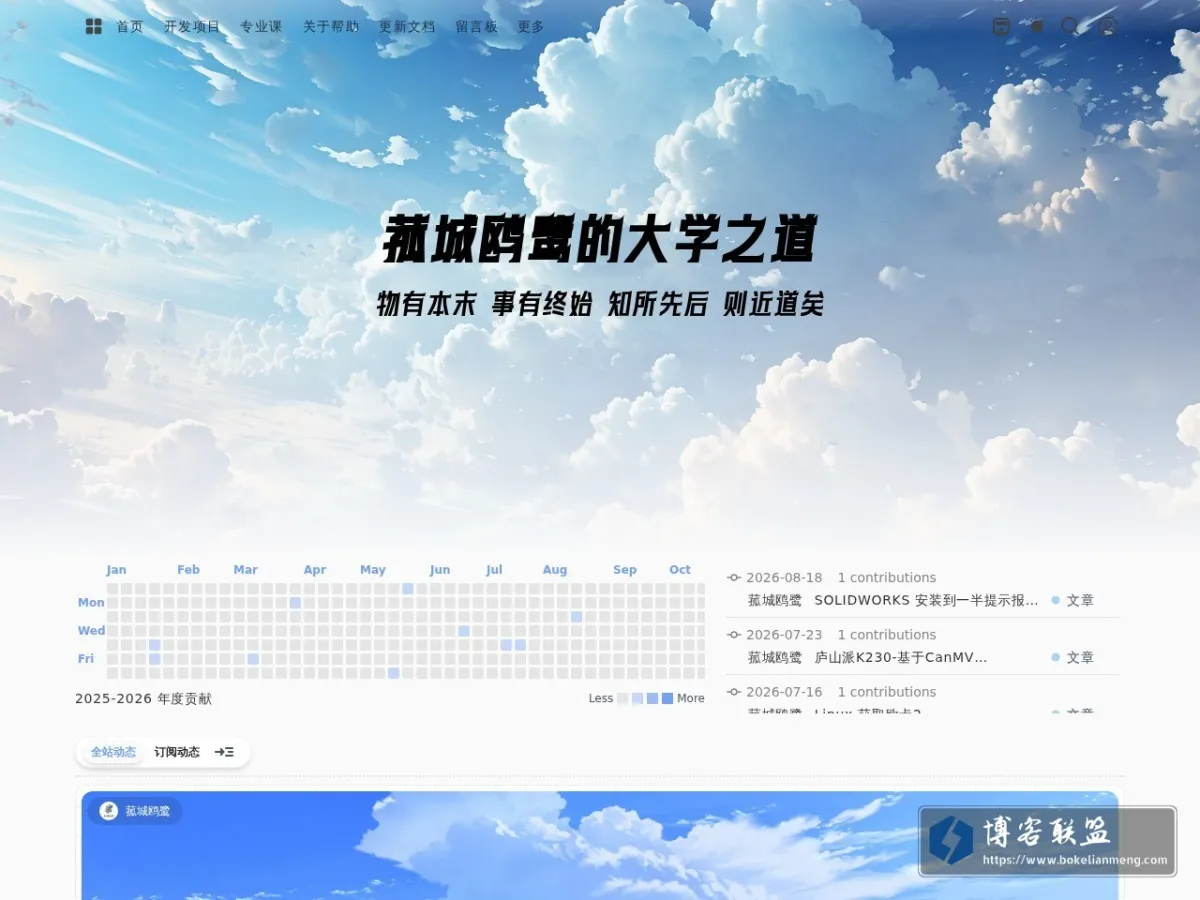Click the Fri weekday label
Image resolution: width=1200 pixels, height=900 pixels.
86,658
